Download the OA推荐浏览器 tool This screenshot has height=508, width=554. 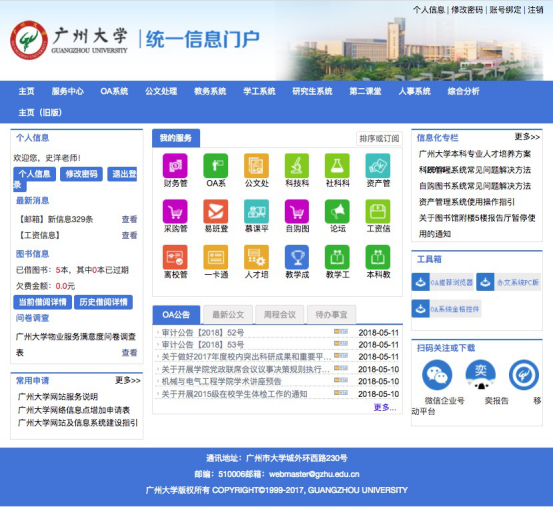pos(442,282)
